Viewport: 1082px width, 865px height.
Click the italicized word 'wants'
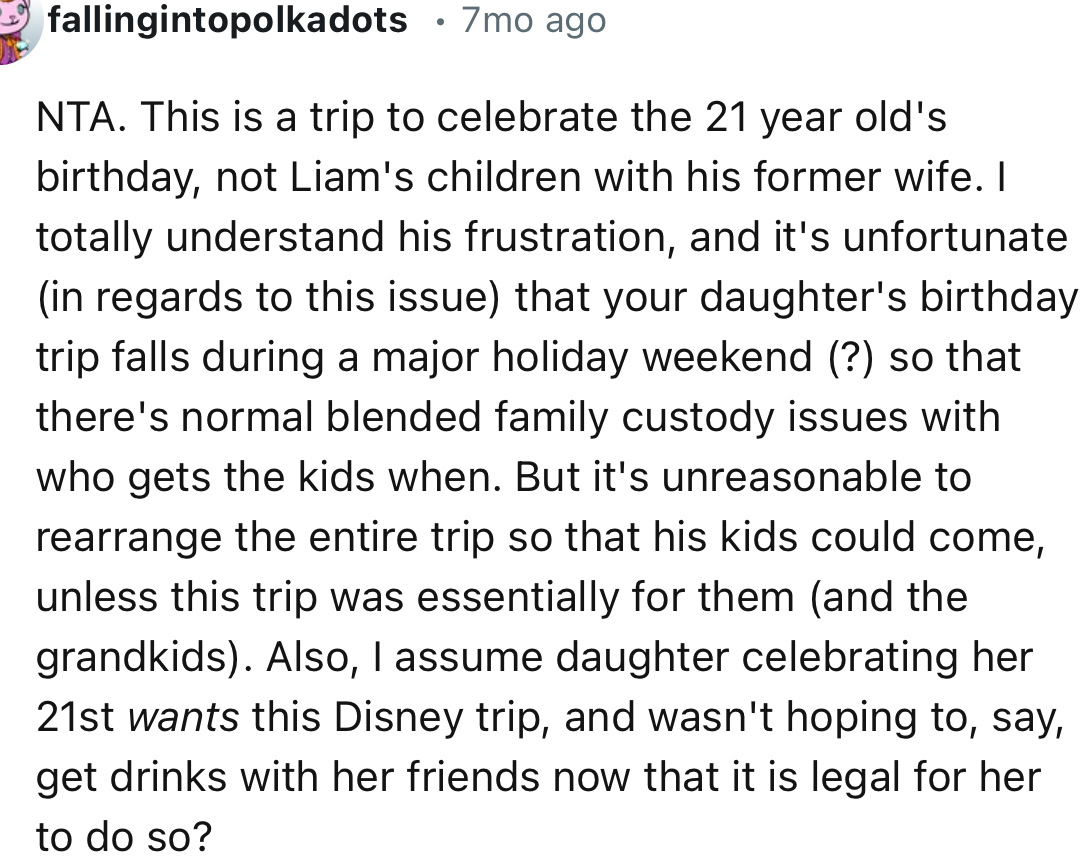[184, 719]
